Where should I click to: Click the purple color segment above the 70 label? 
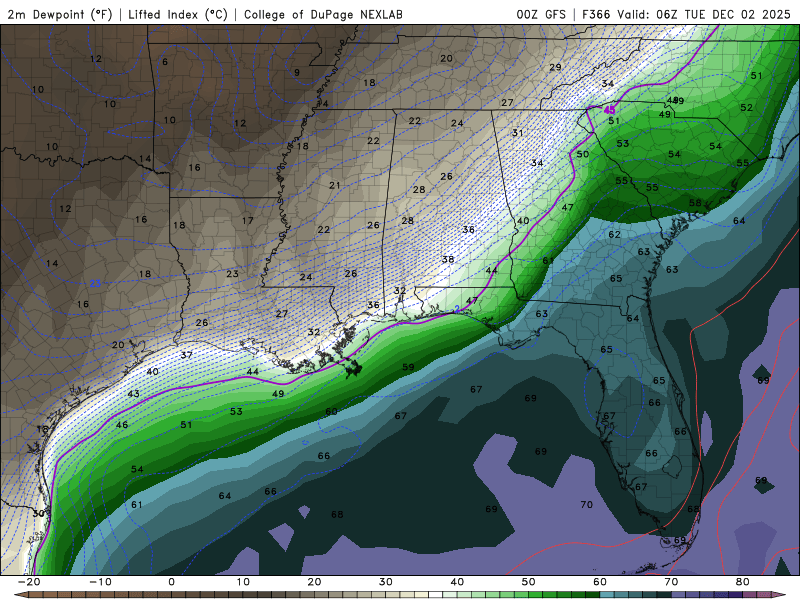[679, 595]
